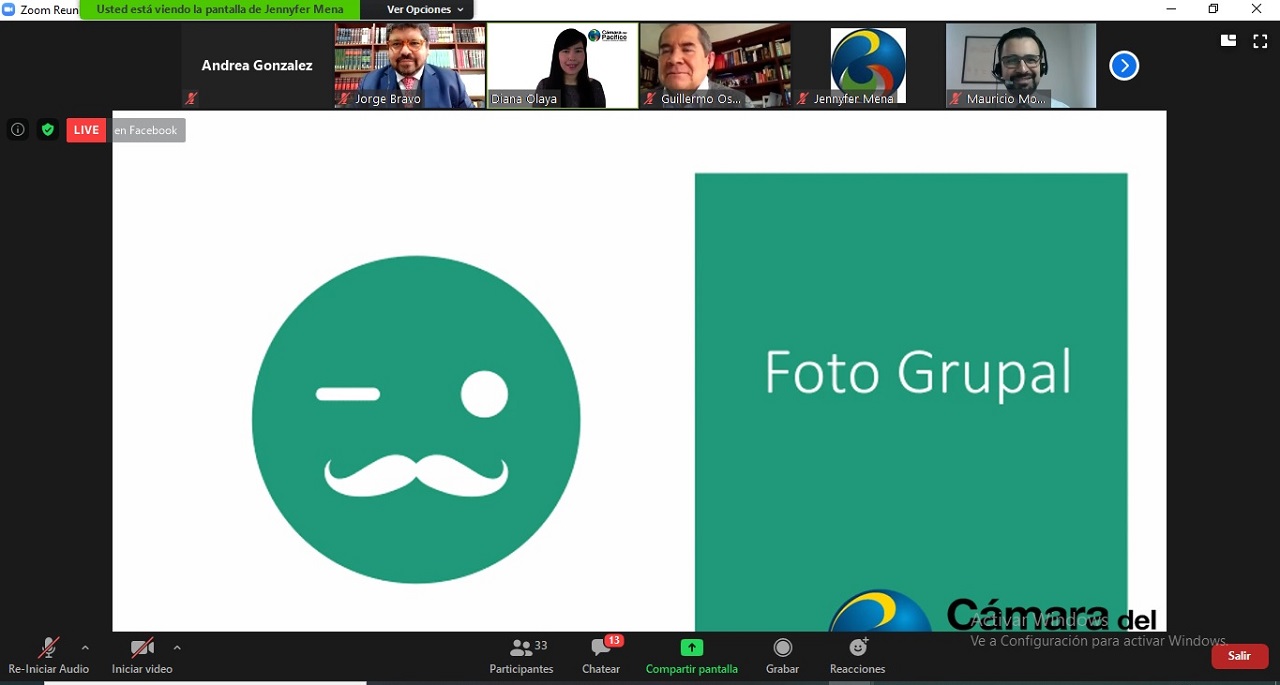Click Andrea Gonzalez's muted microphone icon
The image size is (1280, 685).
pyautogui.click(x=191, y=98)
